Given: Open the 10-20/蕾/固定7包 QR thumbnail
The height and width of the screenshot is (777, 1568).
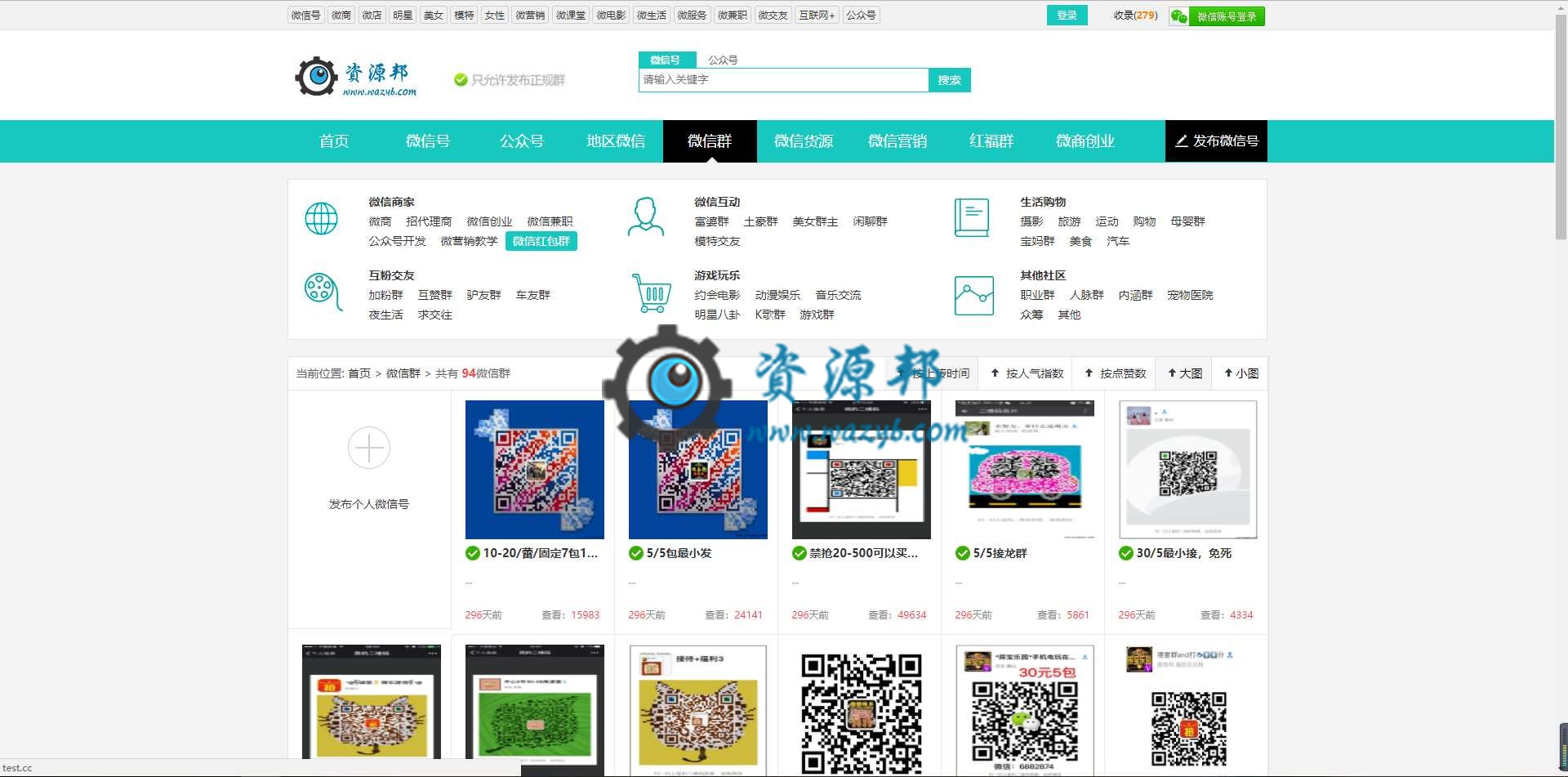Looking at the screenshot, I should coord(535,470).
